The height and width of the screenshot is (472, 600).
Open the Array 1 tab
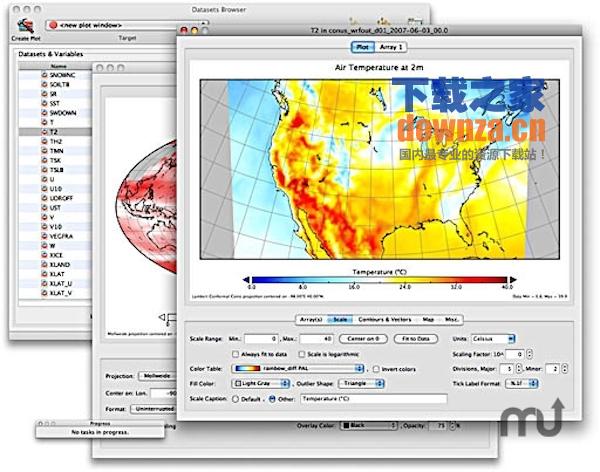[390, 46]
